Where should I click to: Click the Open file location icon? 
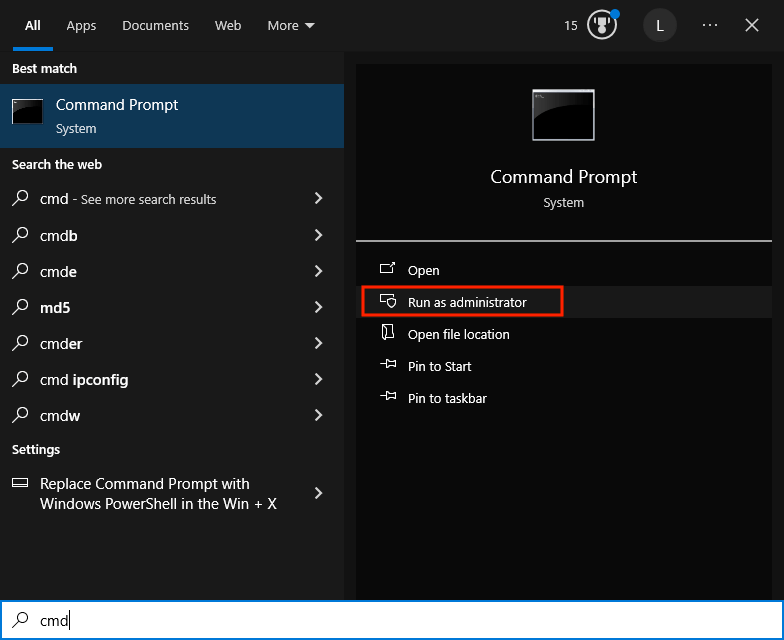click(x=388, y=332)
